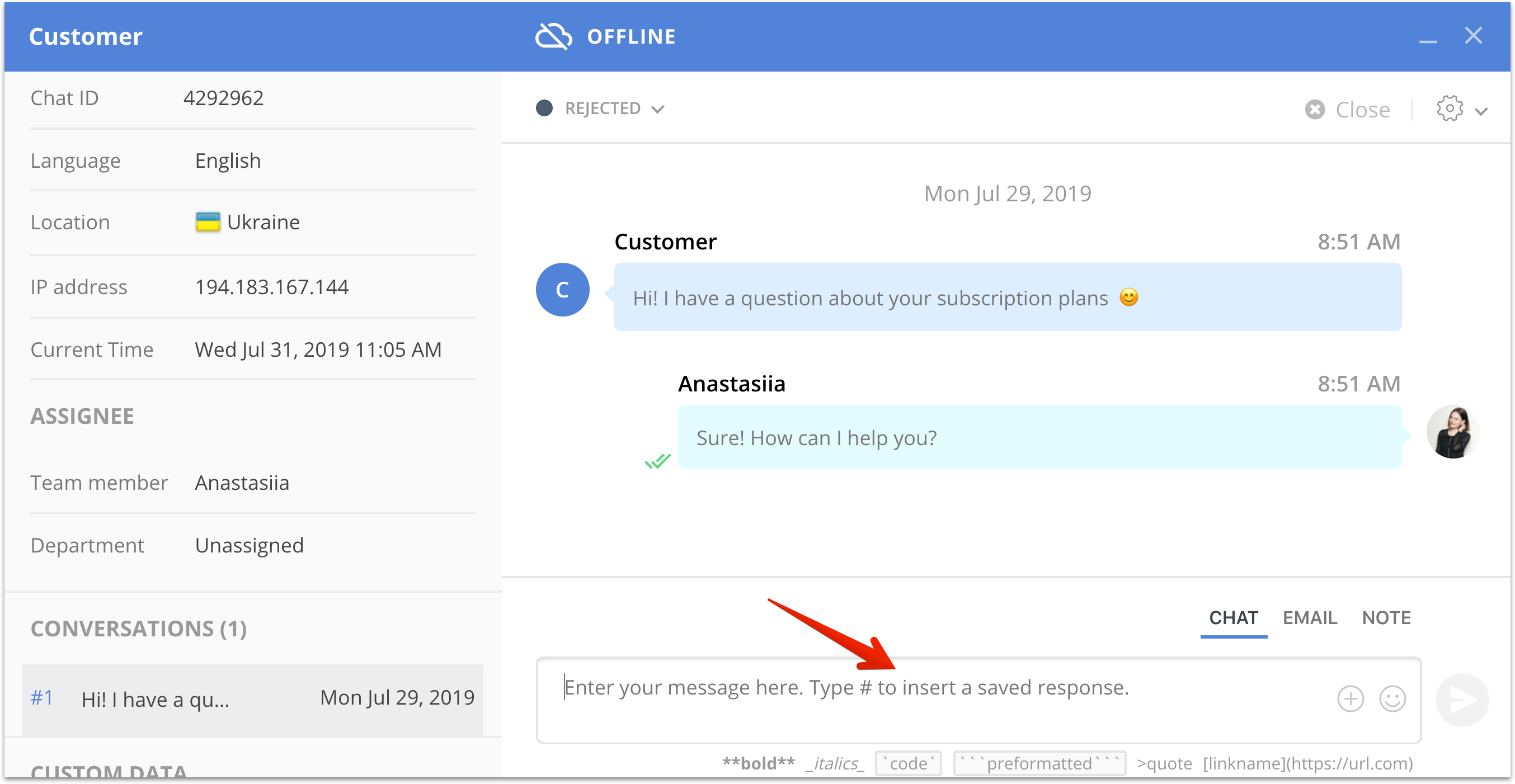Image resolution: width=1515 pixels, height=784 pixels.
Task: Click the **bold** formatting hint
Action: [758, 763]
